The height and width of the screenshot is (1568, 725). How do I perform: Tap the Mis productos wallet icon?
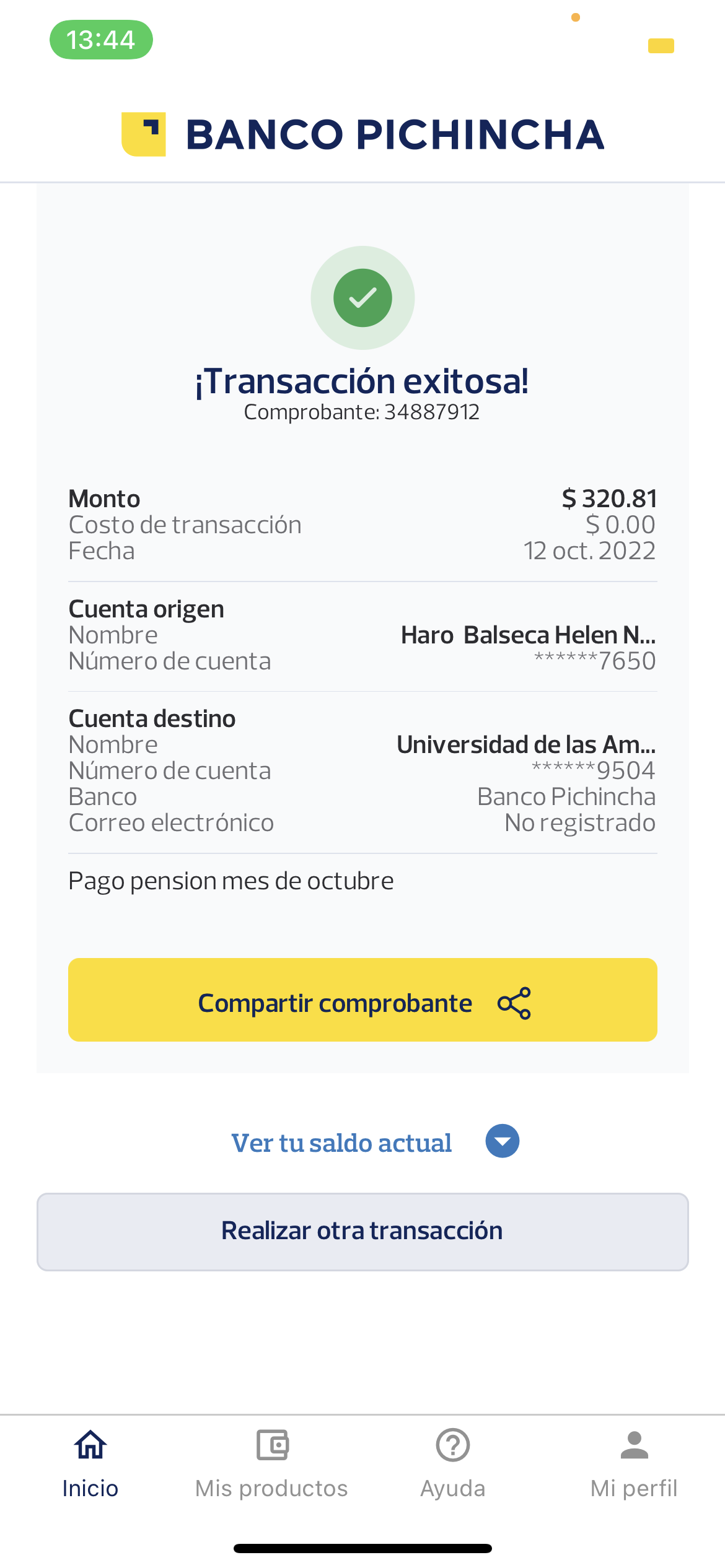pos(272,1445)
